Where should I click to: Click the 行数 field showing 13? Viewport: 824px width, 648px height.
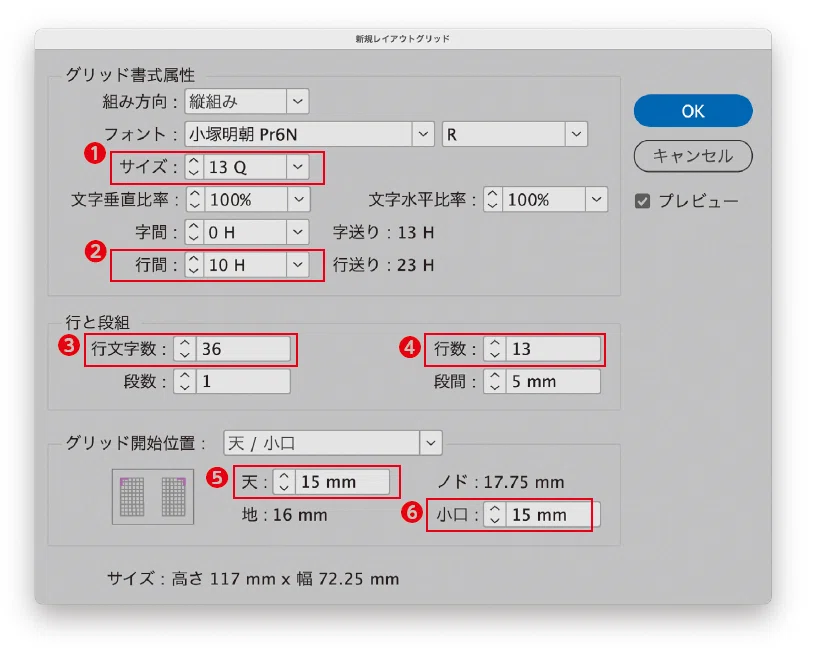[x=553, y=349]
